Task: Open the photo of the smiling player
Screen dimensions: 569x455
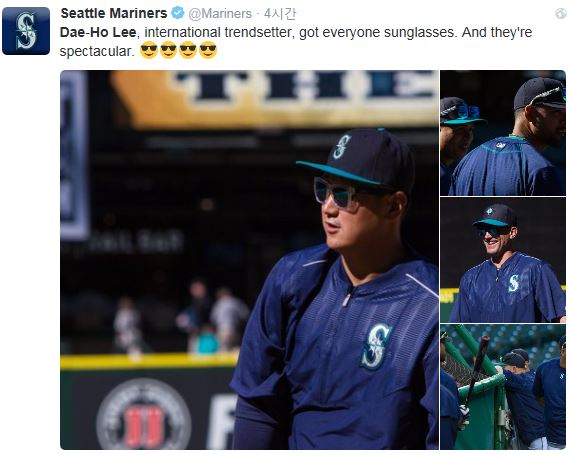Action: (503, 260)
